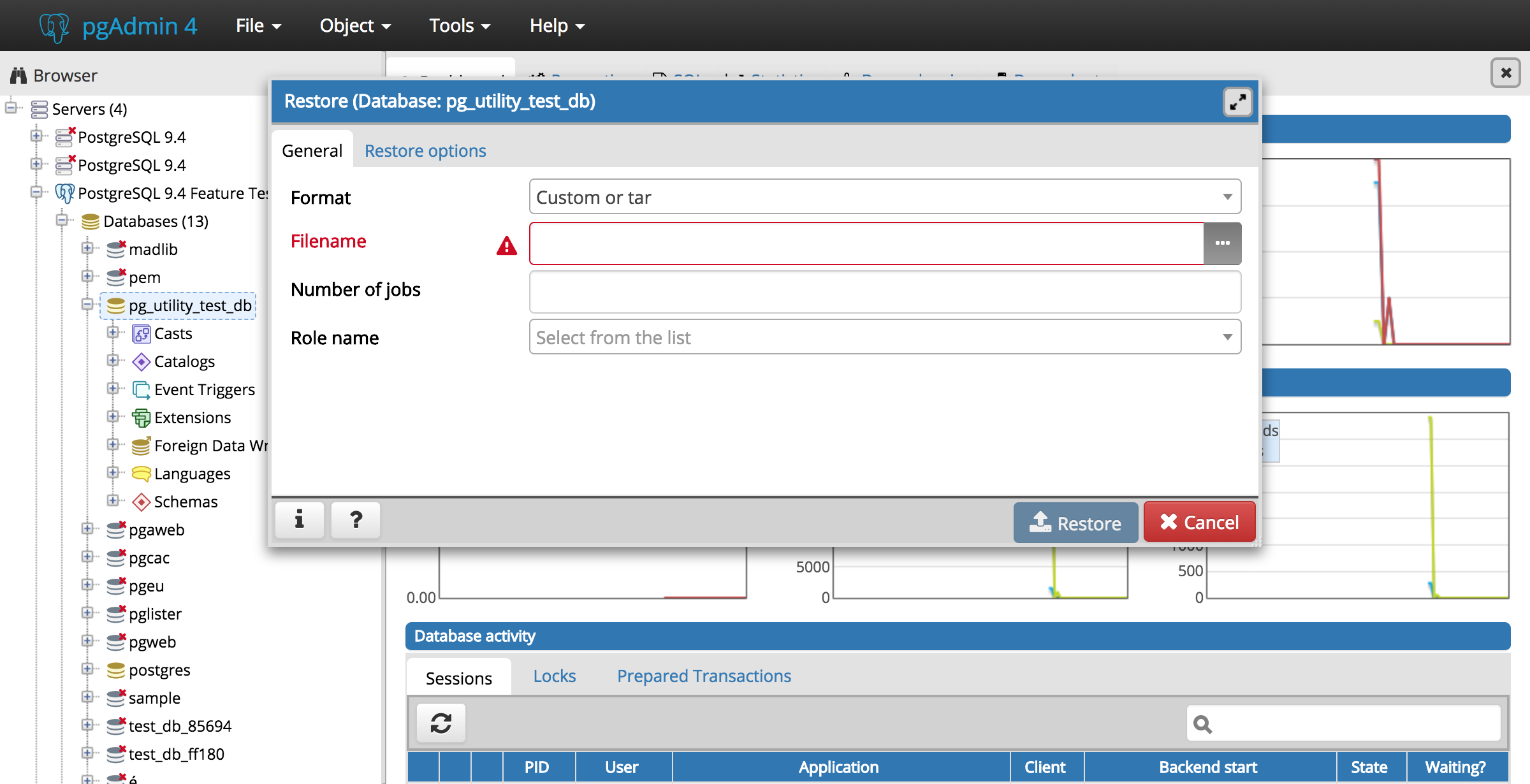Click the info button in dialog footer

299,520
